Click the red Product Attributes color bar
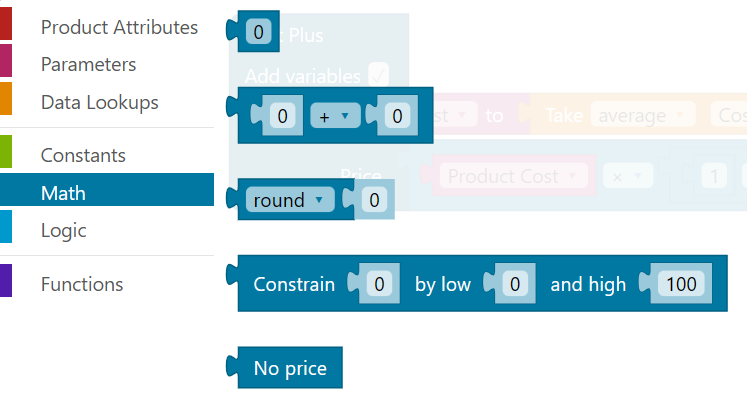Viewport: 747px width, 412px height. (5, 28)
